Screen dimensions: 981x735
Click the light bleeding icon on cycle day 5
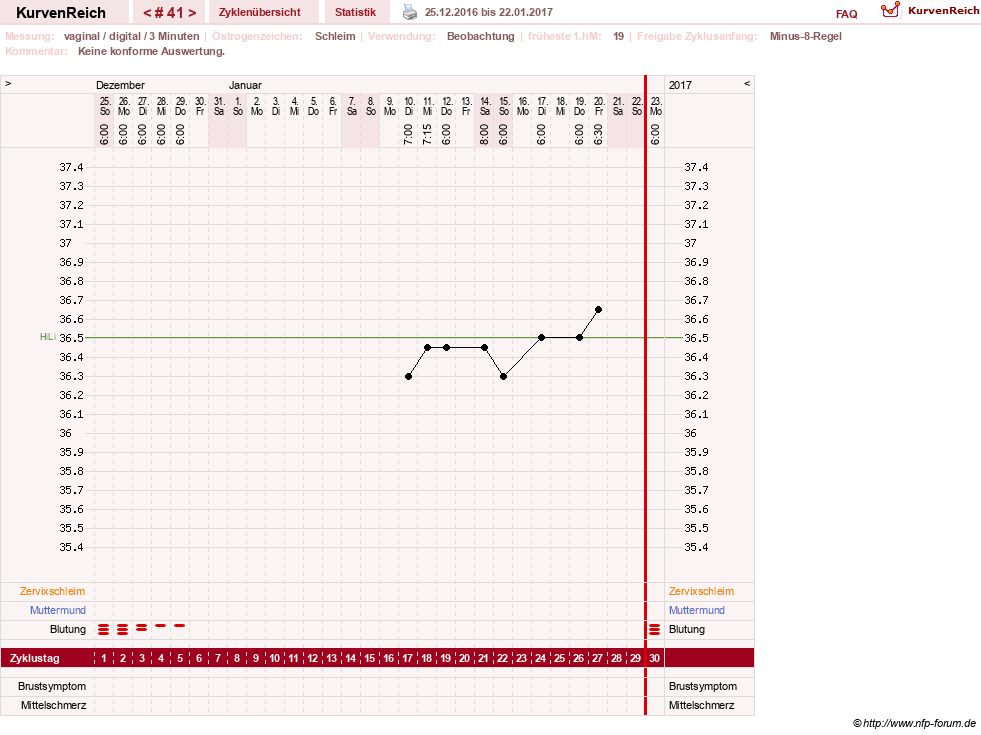point(180,626)
